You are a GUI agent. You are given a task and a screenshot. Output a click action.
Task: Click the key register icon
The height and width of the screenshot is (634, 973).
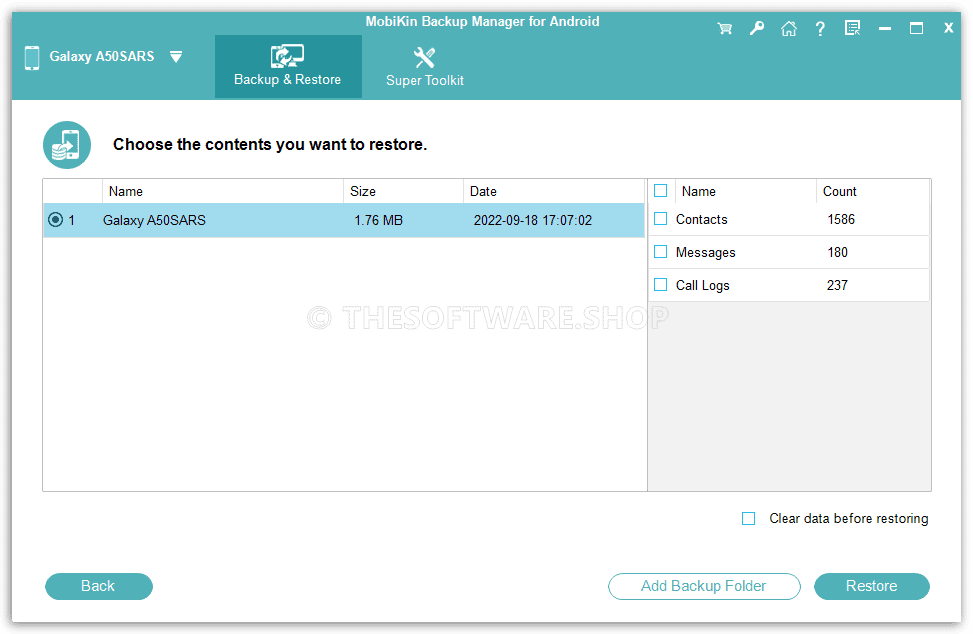(x=756, y=29)
